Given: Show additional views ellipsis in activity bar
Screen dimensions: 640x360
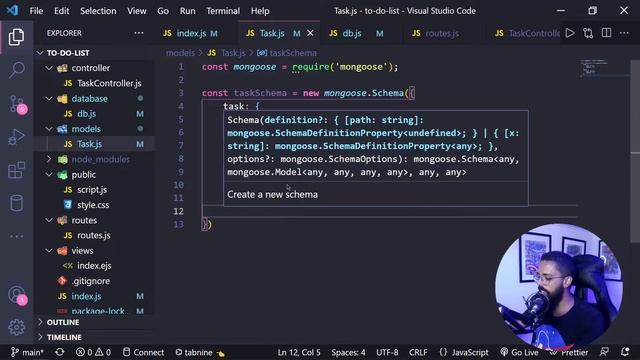Looking at the screenshot, I should click(16, 236).
